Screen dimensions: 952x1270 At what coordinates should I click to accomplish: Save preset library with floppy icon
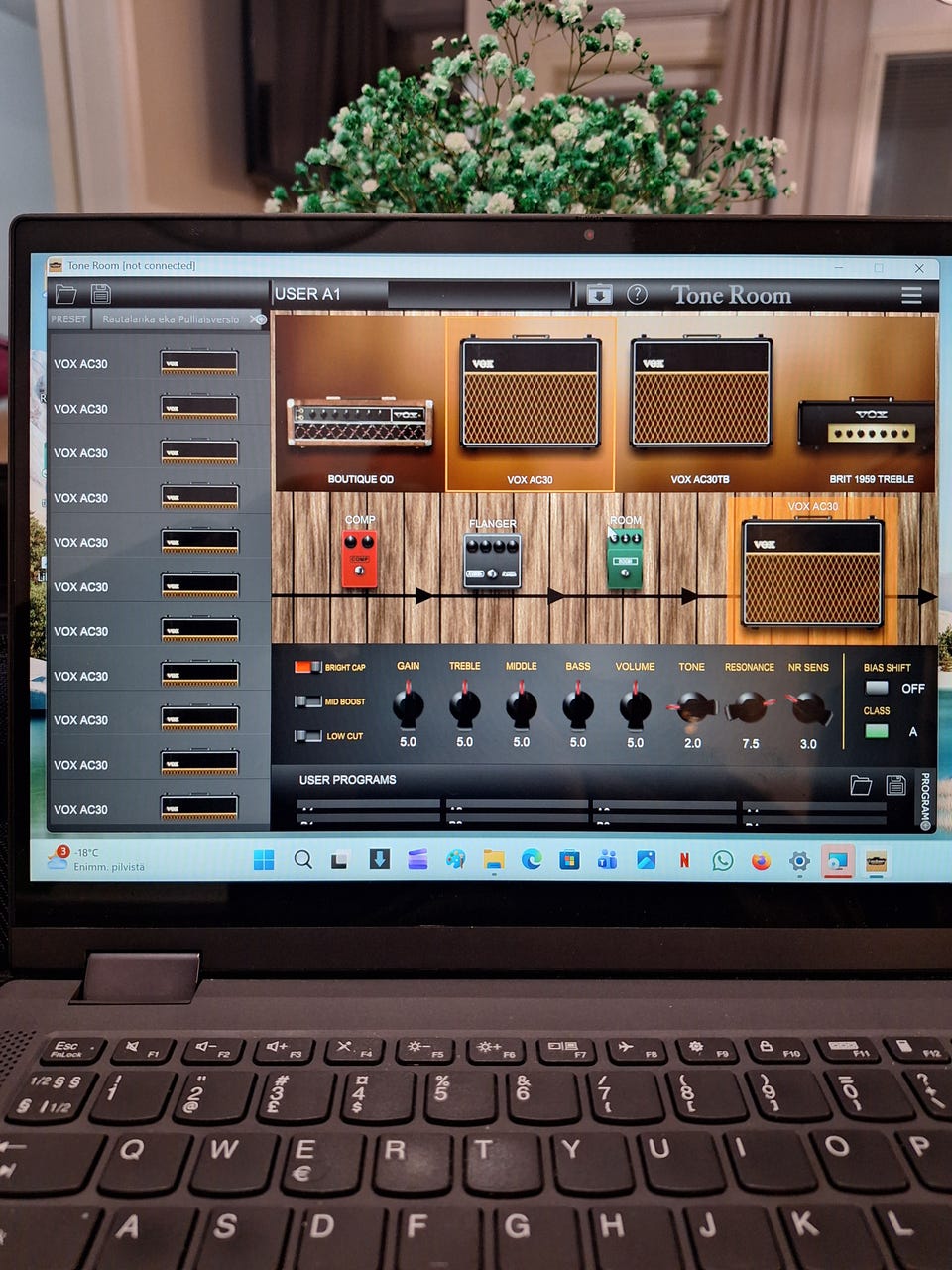tap(100, 294)
